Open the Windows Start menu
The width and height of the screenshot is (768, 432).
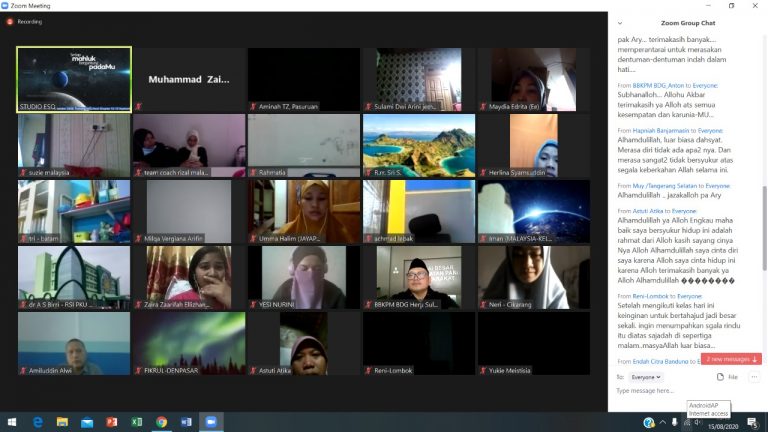12,422
